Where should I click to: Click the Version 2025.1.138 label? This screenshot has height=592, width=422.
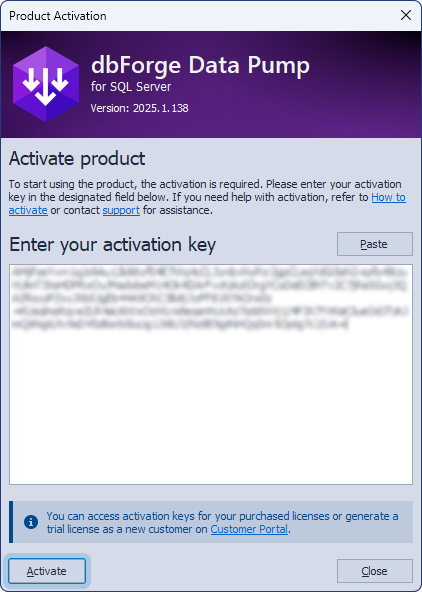[x=140, y=108]
